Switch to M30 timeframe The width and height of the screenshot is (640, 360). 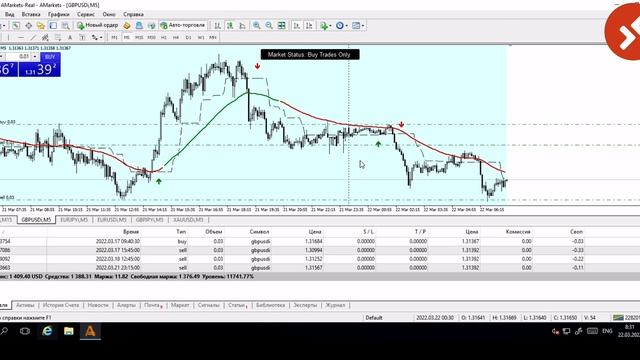pos(151,38)
